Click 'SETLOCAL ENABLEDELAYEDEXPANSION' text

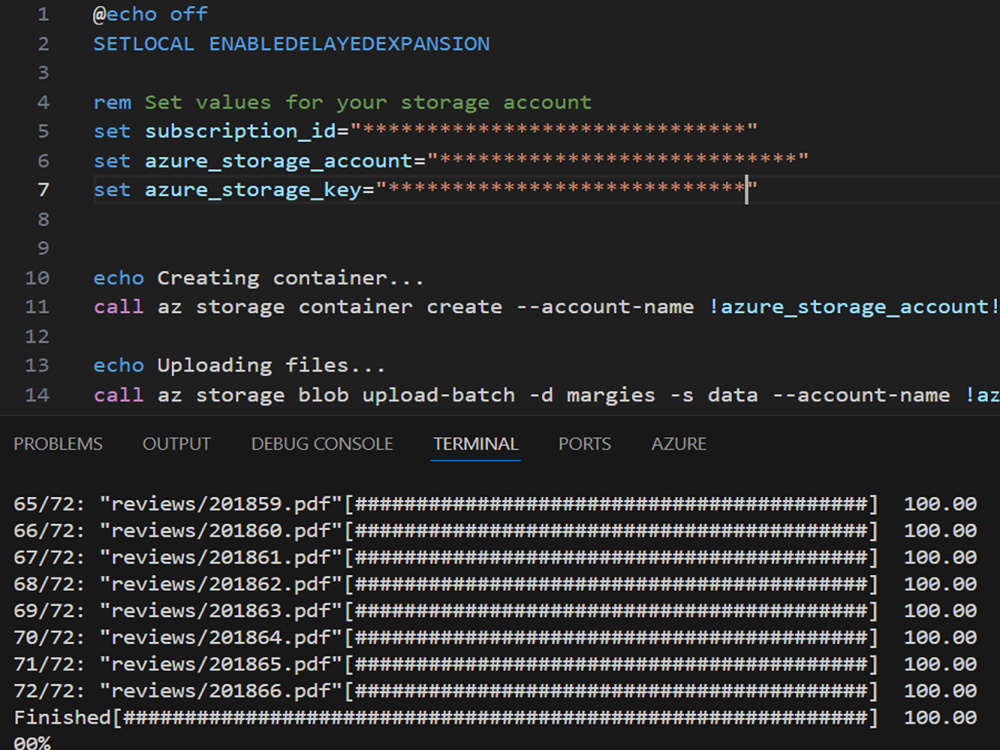[x=291, y=43]
